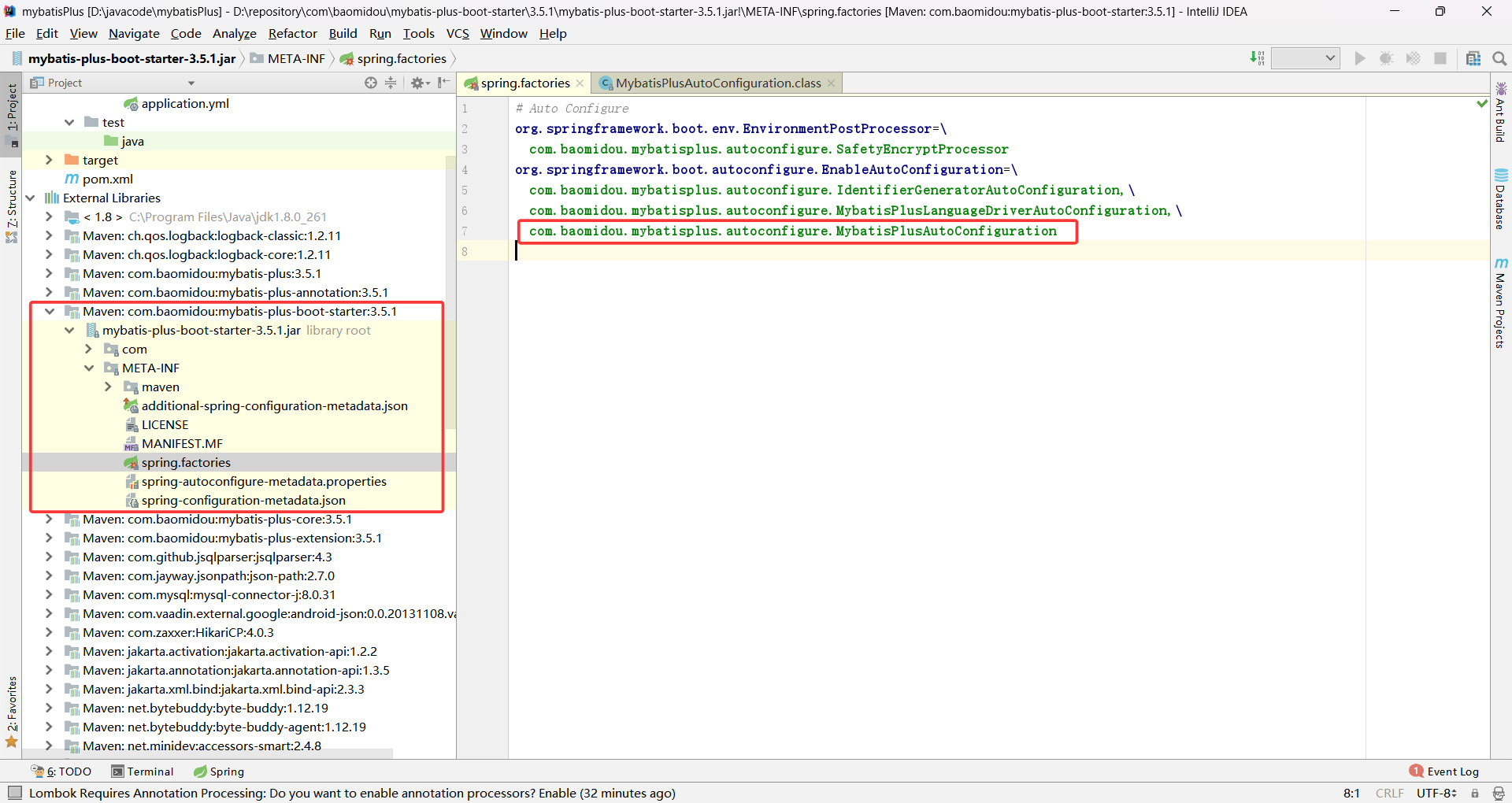1512x803 pixels.
Task: Click the Run with Coverage toolbar icon
Action: (1414, 58)
